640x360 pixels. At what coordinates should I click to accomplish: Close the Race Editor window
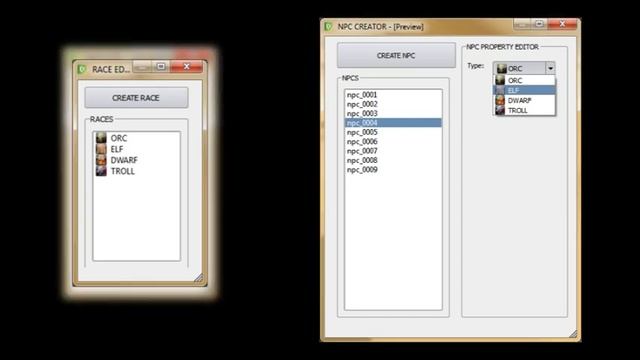point(187,66)
